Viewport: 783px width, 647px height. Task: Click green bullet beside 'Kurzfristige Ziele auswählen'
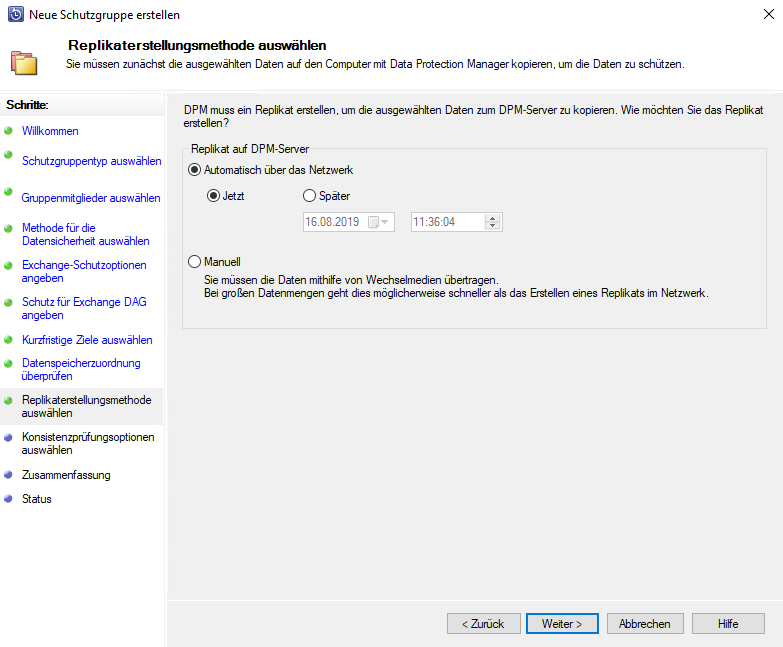(8, 339)
